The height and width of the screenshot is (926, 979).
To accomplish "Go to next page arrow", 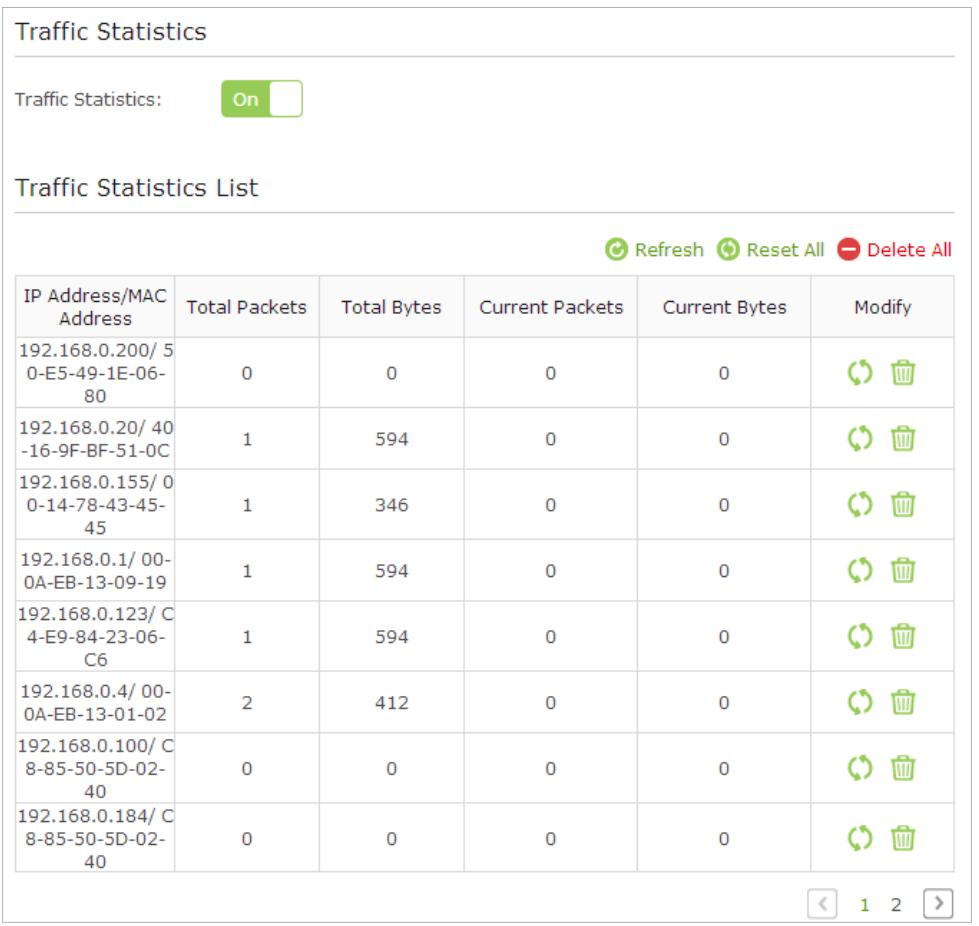I will pyautogui.click(x=938, y=904).
